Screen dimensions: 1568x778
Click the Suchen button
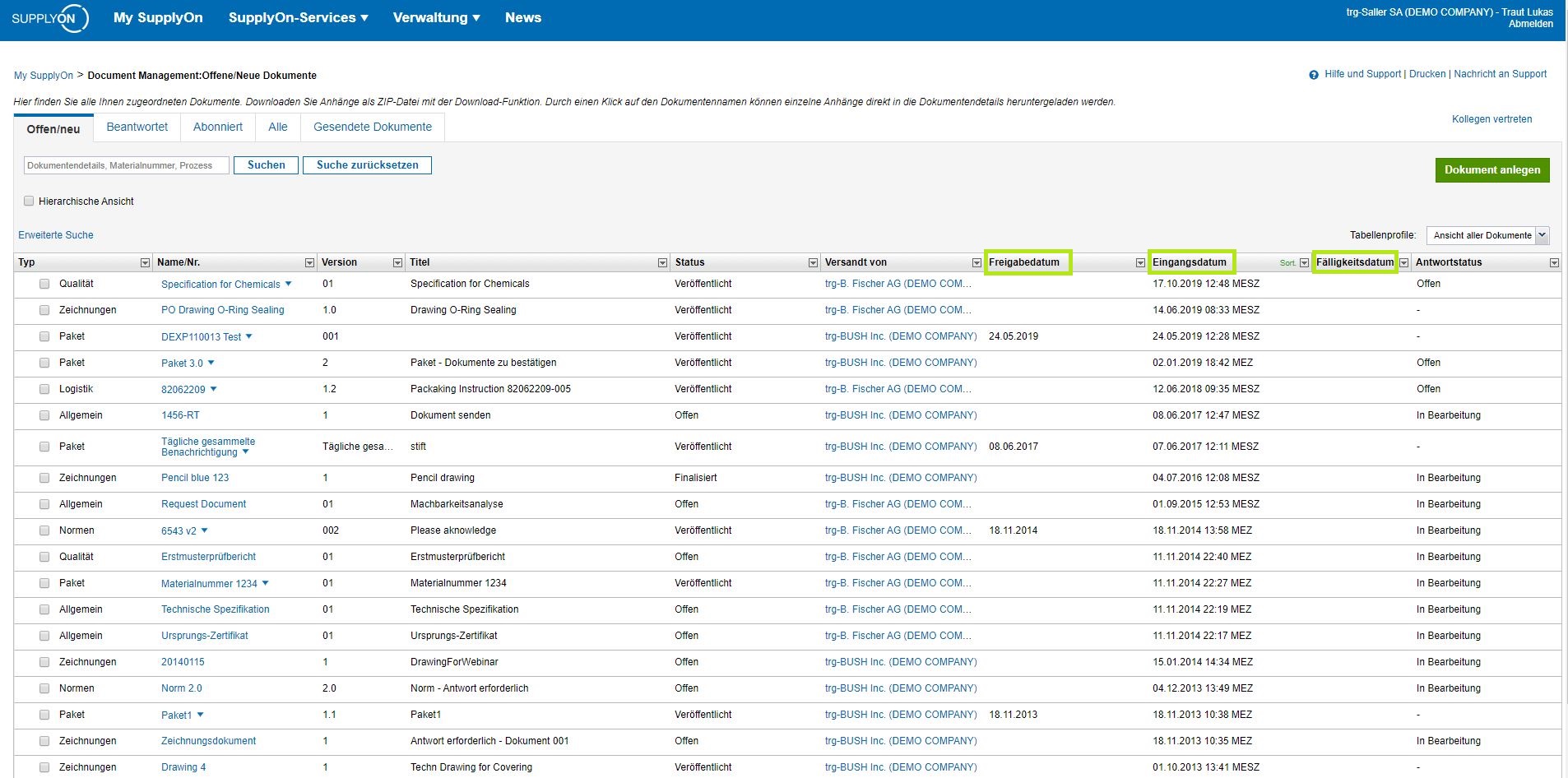(267, 165)
